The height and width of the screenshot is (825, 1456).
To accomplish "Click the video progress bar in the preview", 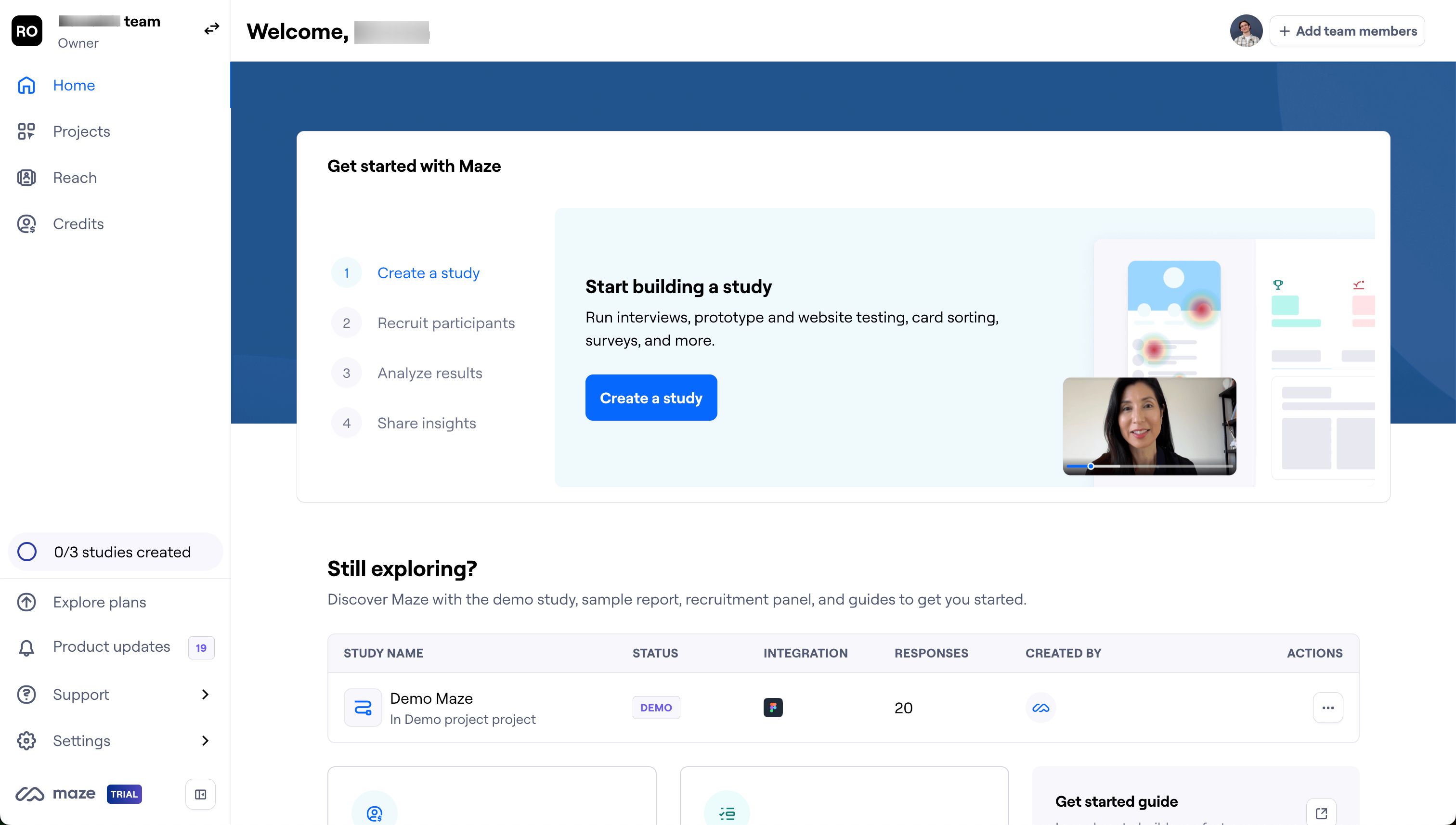I will [x=1149, y=466].
